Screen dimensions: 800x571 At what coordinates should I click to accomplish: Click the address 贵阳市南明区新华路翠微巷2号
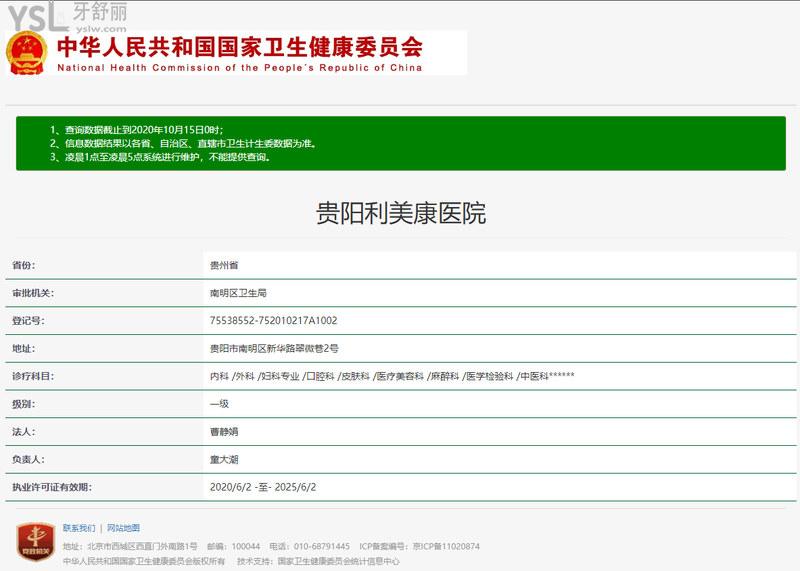(274, 349)
